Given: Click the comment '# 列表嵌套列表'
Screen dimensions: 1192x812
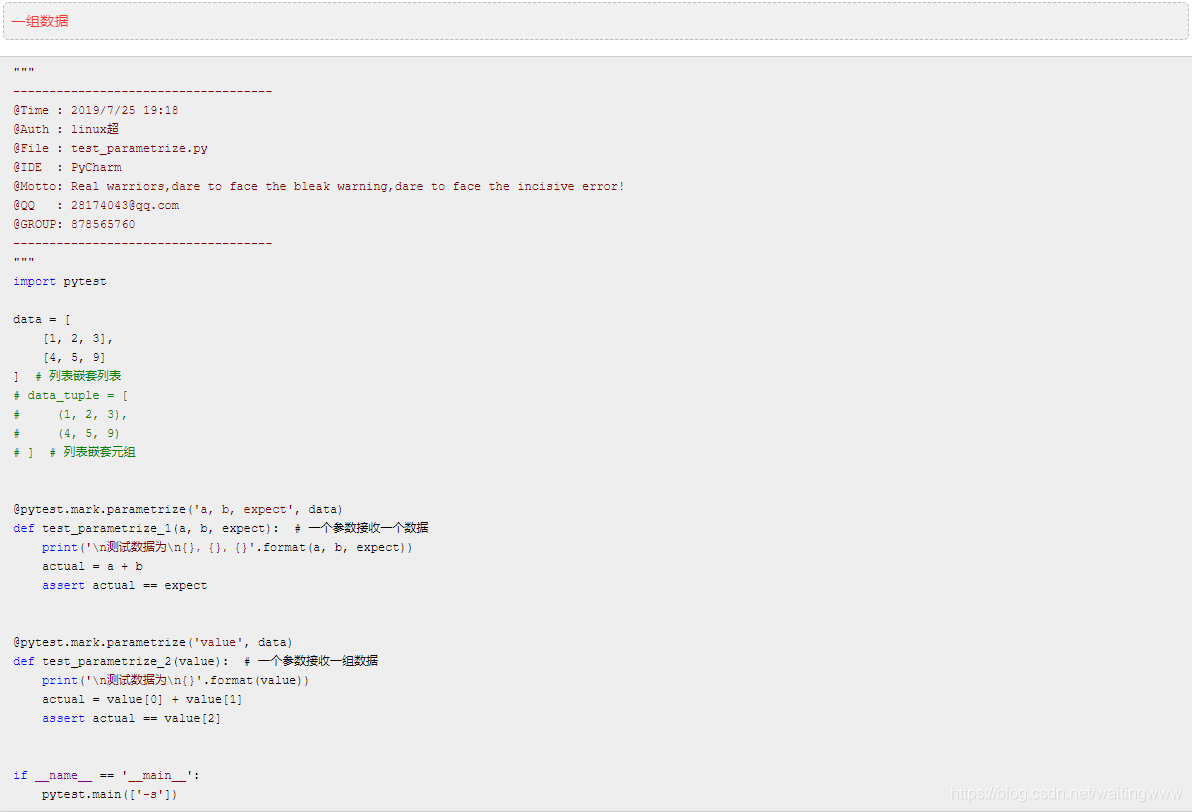Looking at the screenshot, I should click(78, 376).
